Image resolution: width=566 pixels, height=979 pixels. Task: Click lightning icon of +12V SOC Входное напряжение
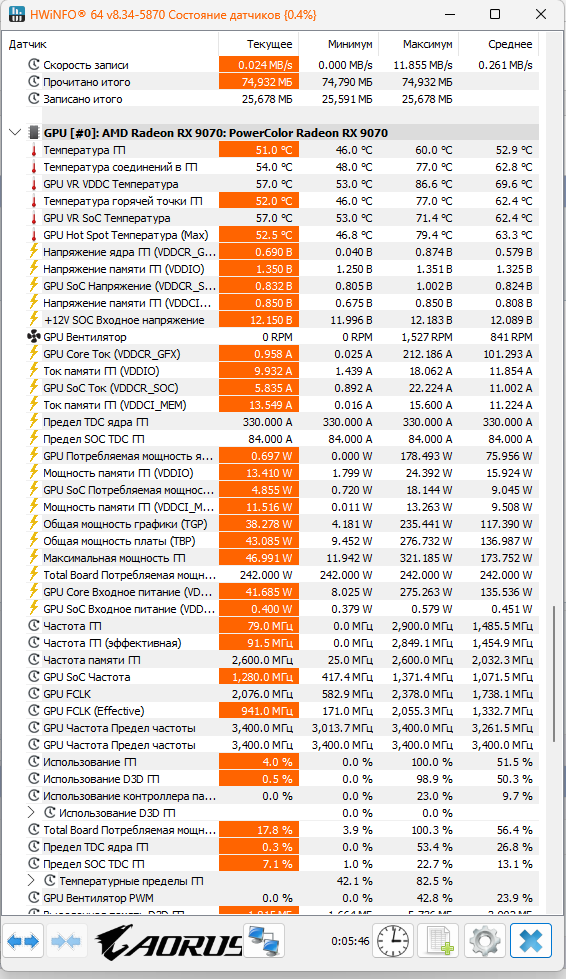pyautogui.click(x=34, y=320)
